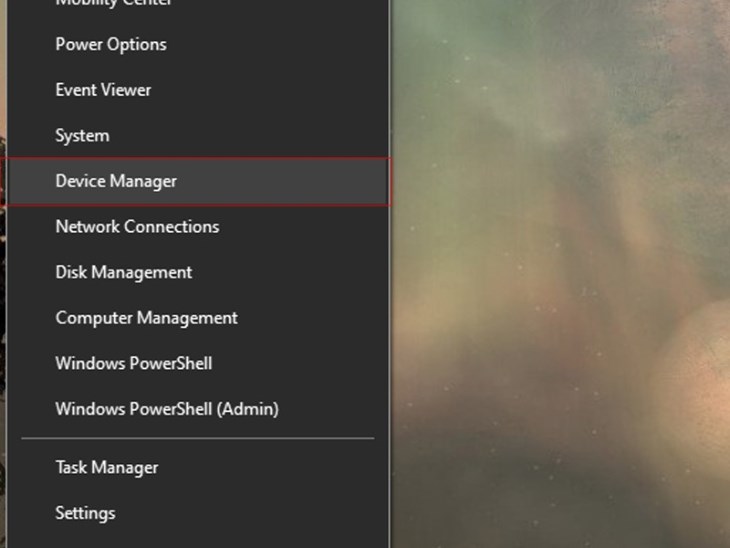Screen dimensions: 730x548
Task: Open Power Options from the menu
Action: click(x=110, y=44)
